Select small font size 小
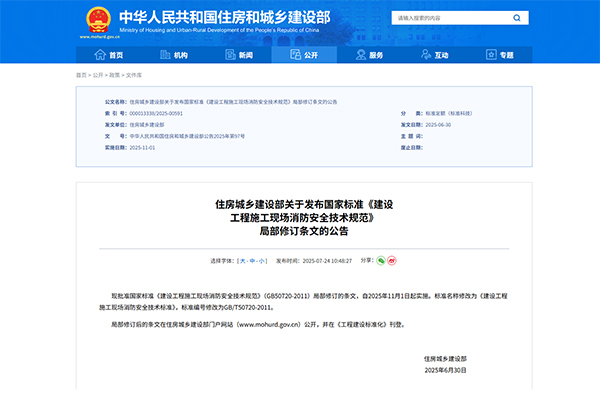Viewport: 600px width, 400px height. click(261, 260)
